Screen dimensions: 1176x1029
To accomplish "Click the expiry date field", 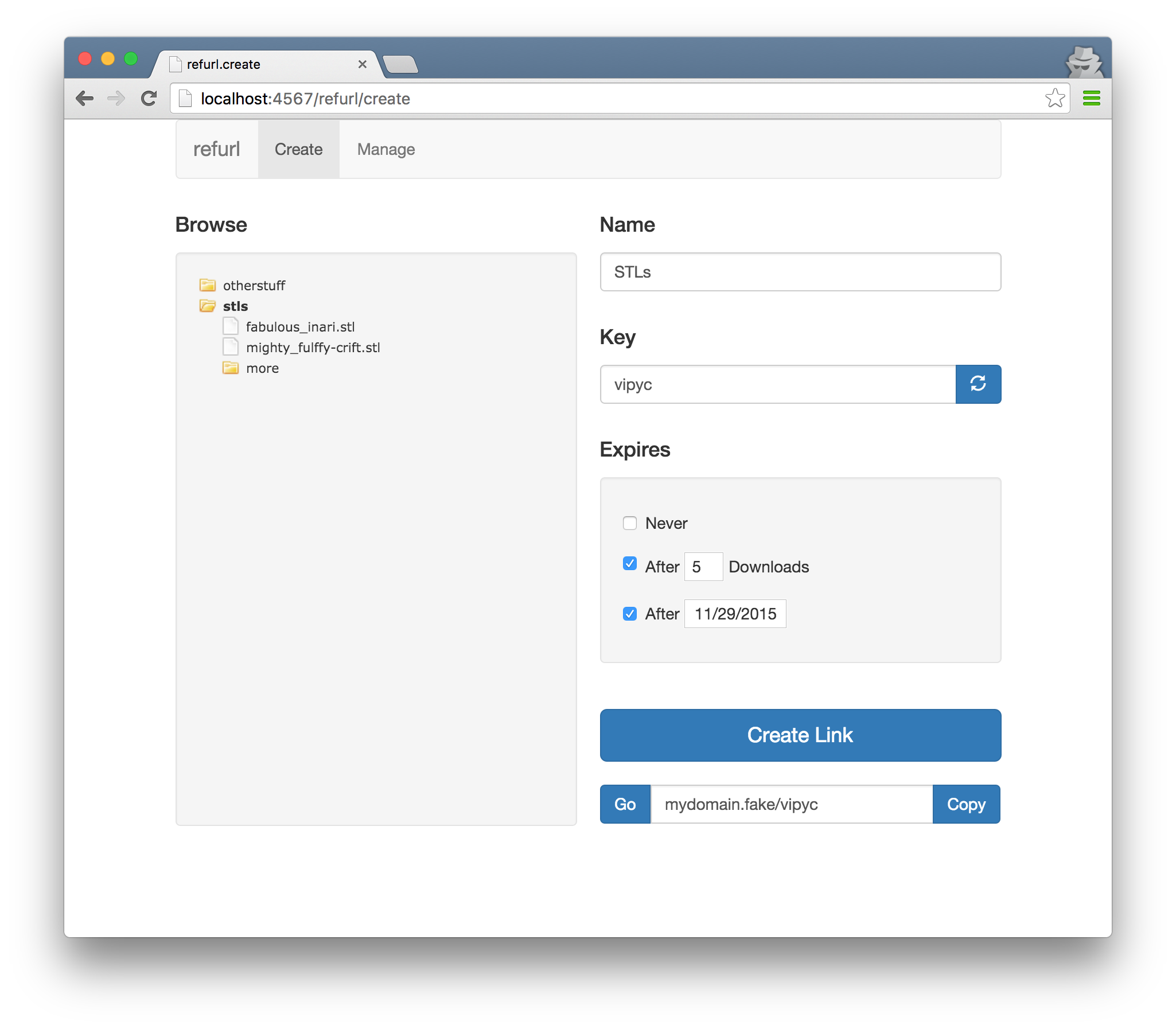I will click(735, 614).
